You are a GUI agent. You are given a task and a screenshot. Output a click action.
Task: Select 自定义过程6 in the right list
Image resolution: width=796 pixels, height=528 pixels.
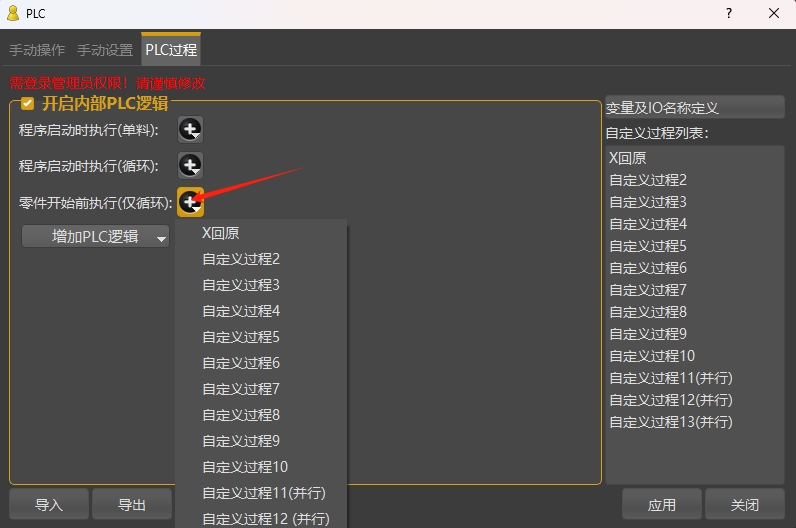click(694, 268)
